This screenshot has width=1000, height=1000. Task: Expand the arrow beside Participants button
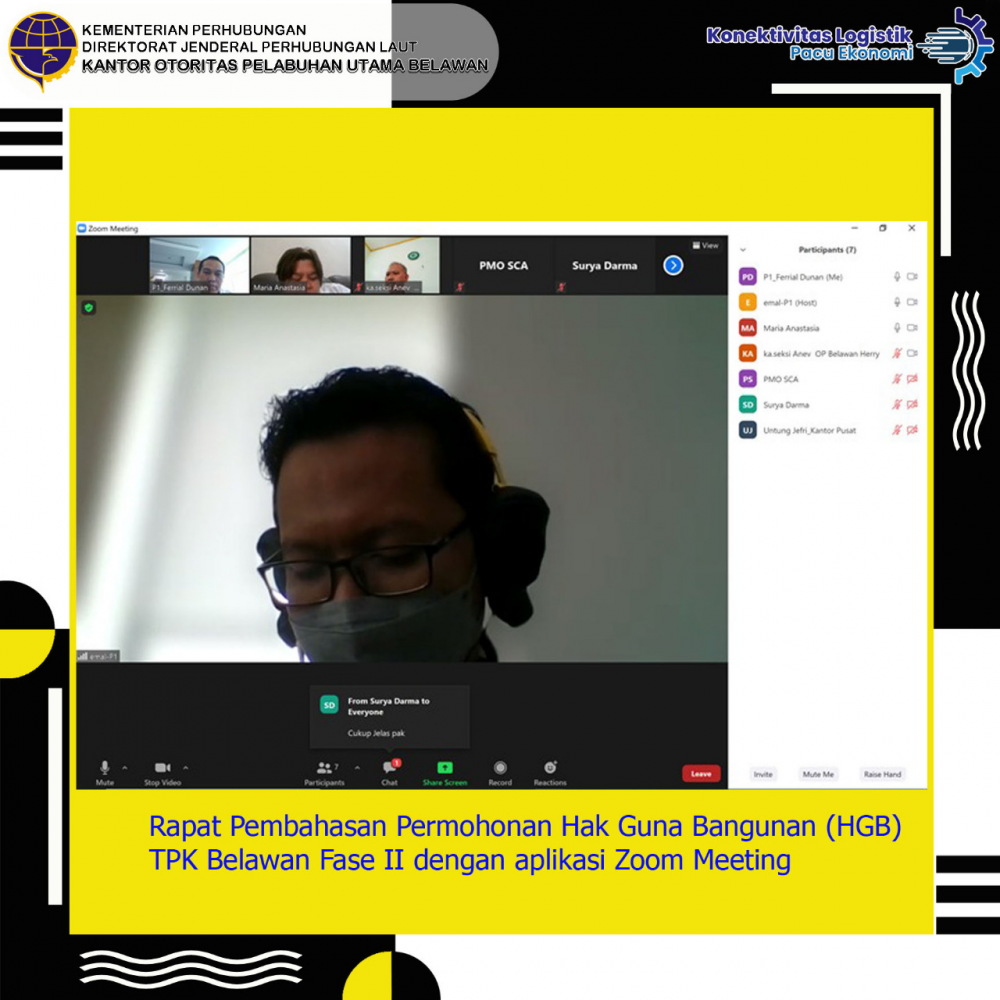click(x=357, y=767)
